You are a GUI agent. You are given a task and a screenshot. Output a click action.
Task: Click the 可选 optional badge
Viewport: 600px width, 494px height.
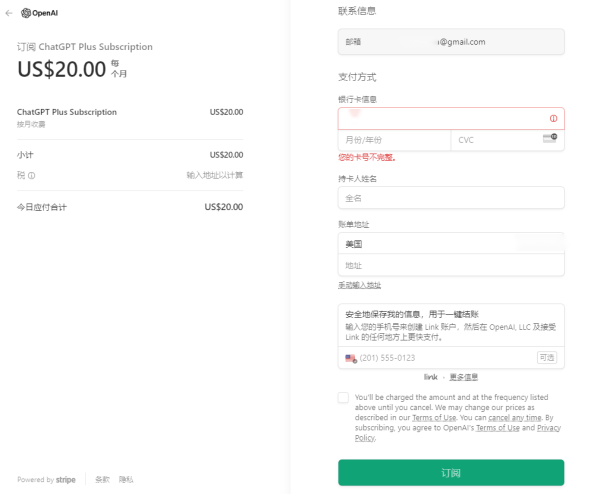(x=547, y=357)
